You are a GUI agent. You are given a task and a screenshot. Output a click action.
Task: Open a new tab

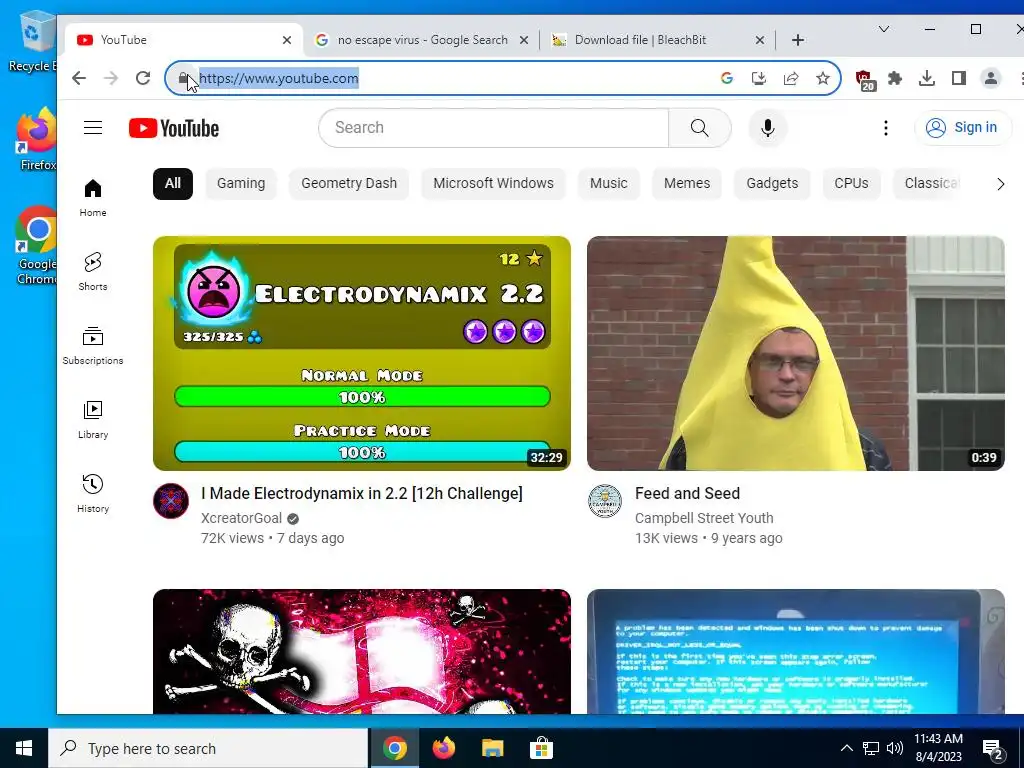[797, 40]
